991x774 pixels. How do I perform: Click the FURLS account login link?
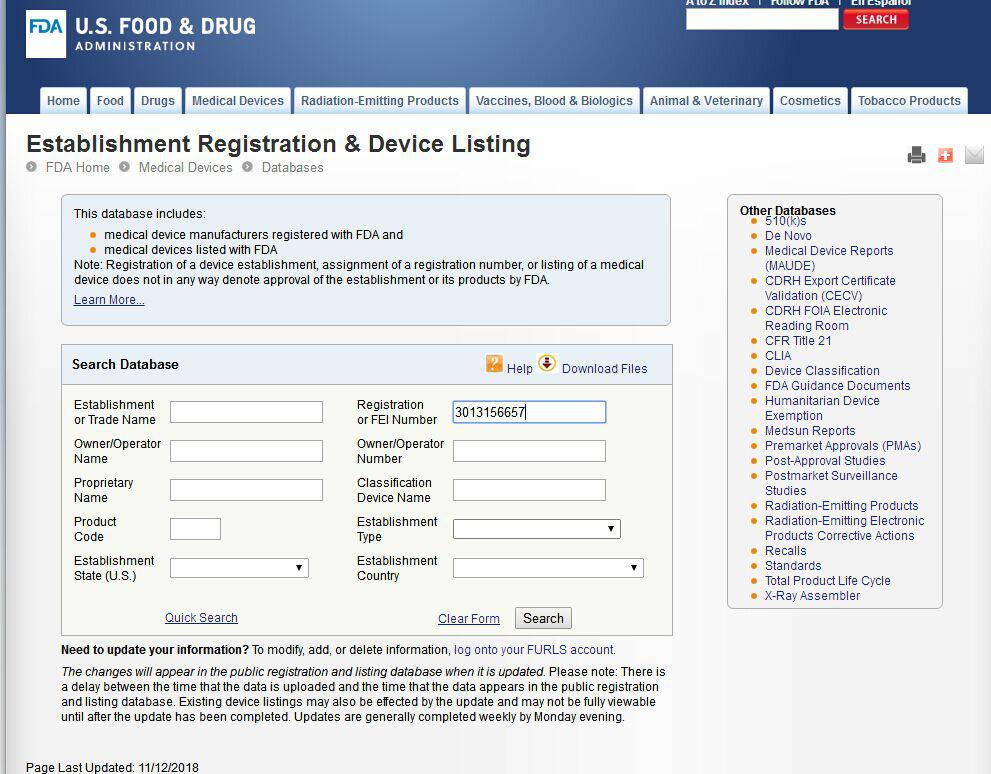click(x=534, y=650)
